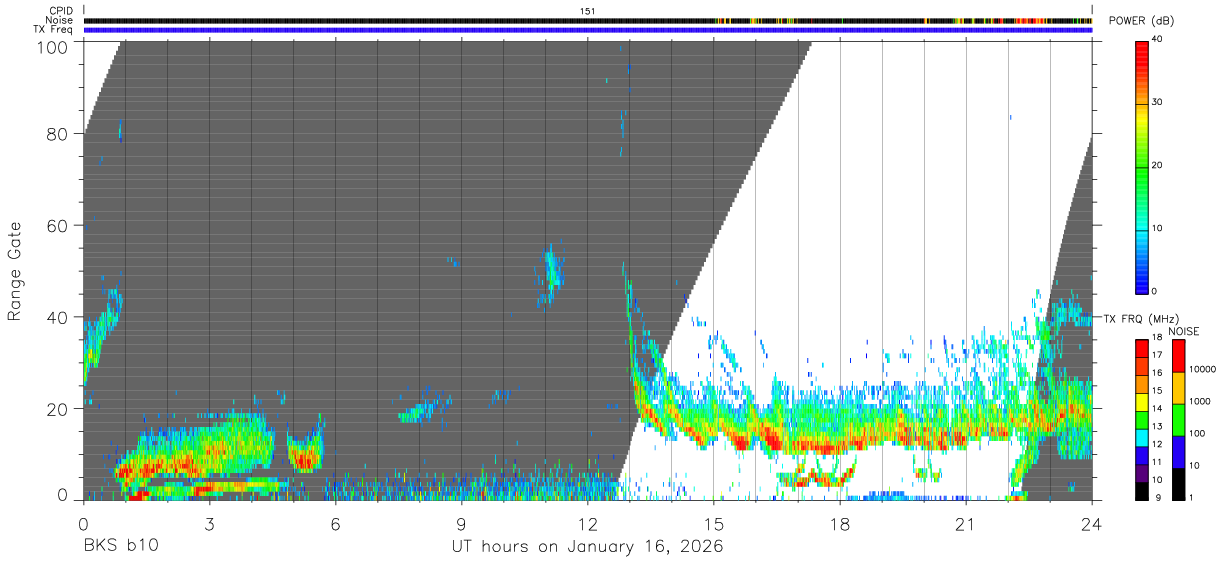Click noise legend value 1000
This screenshot has width=1228, height=567.
pyautogui.click(x=1199, y=402)
